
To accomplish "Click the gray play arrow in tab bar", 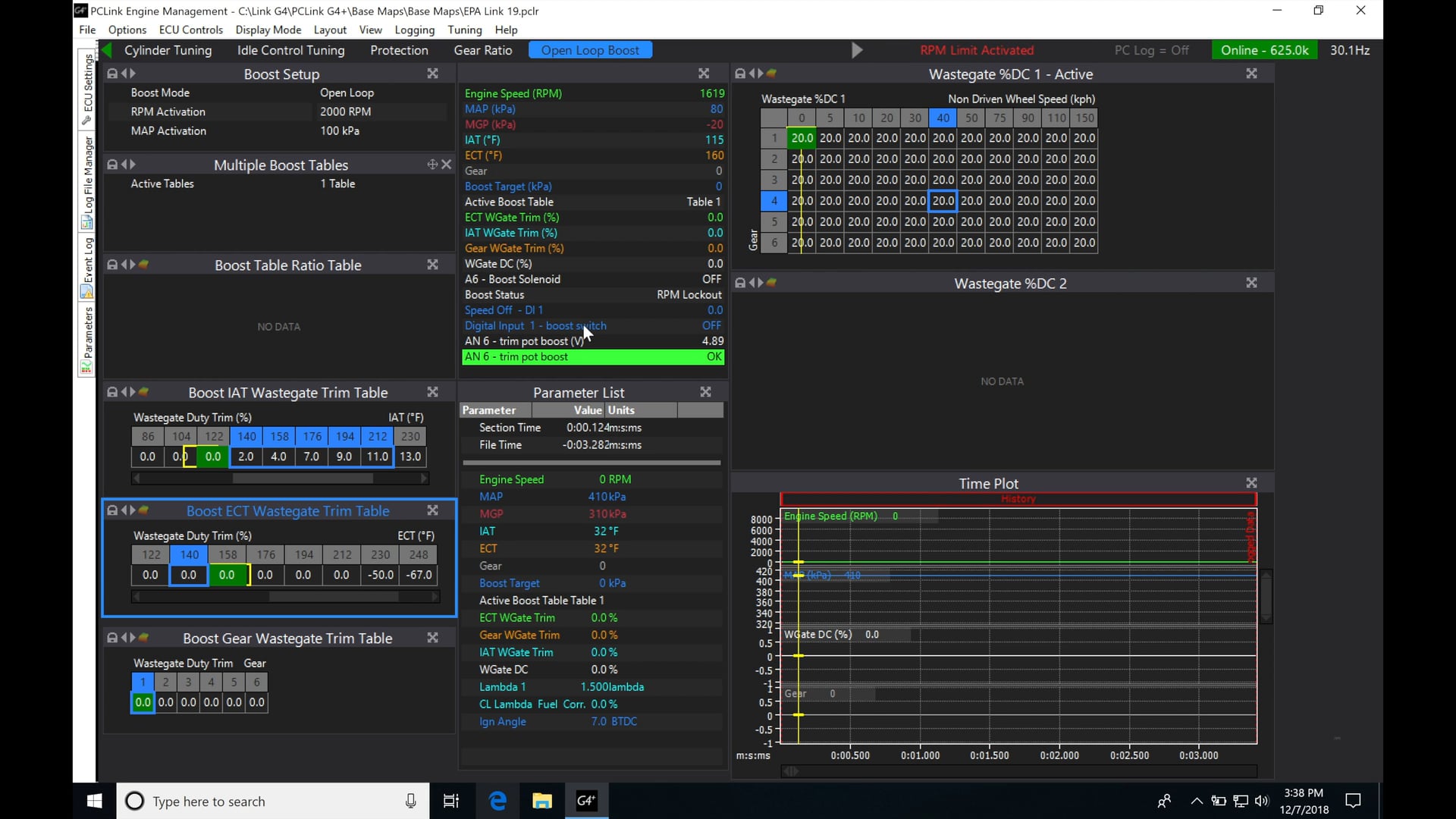I will tap(857, 50).
